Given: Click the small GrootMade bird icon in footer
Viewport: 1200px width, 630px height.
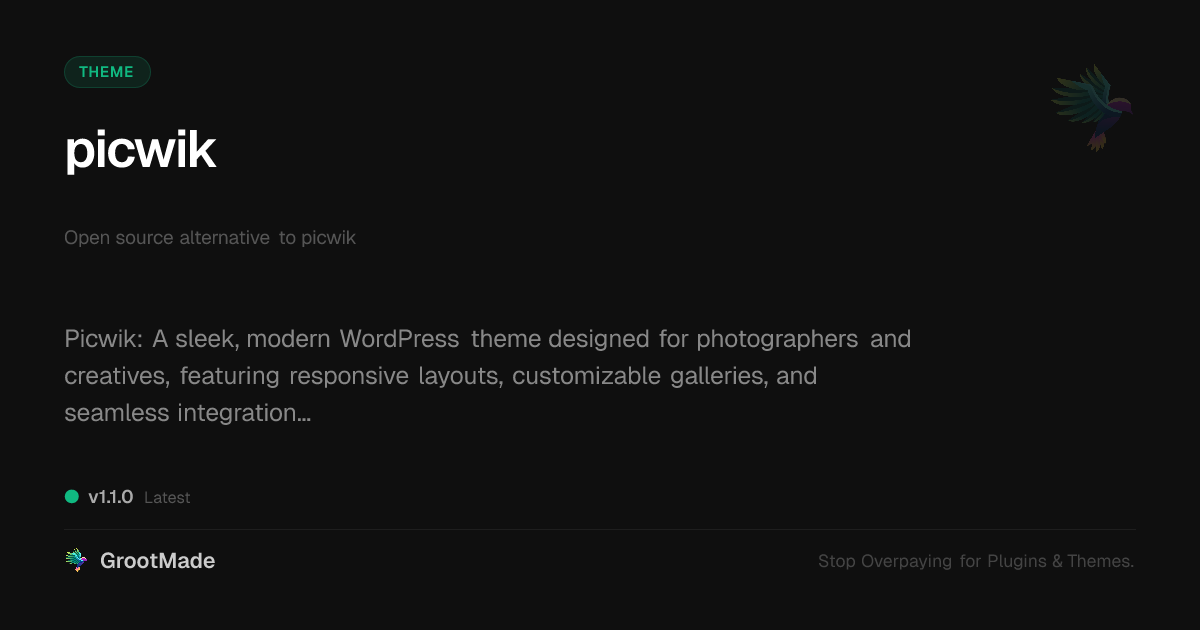Looking at the screenshot, I should coord(76,561).
